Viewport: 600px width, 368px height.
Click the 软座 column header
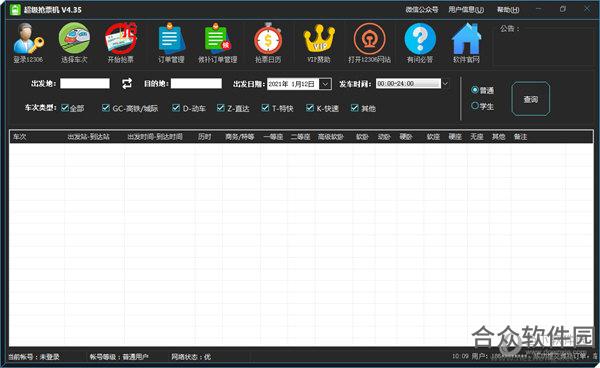pyautogui.click(x=433, y=137)
